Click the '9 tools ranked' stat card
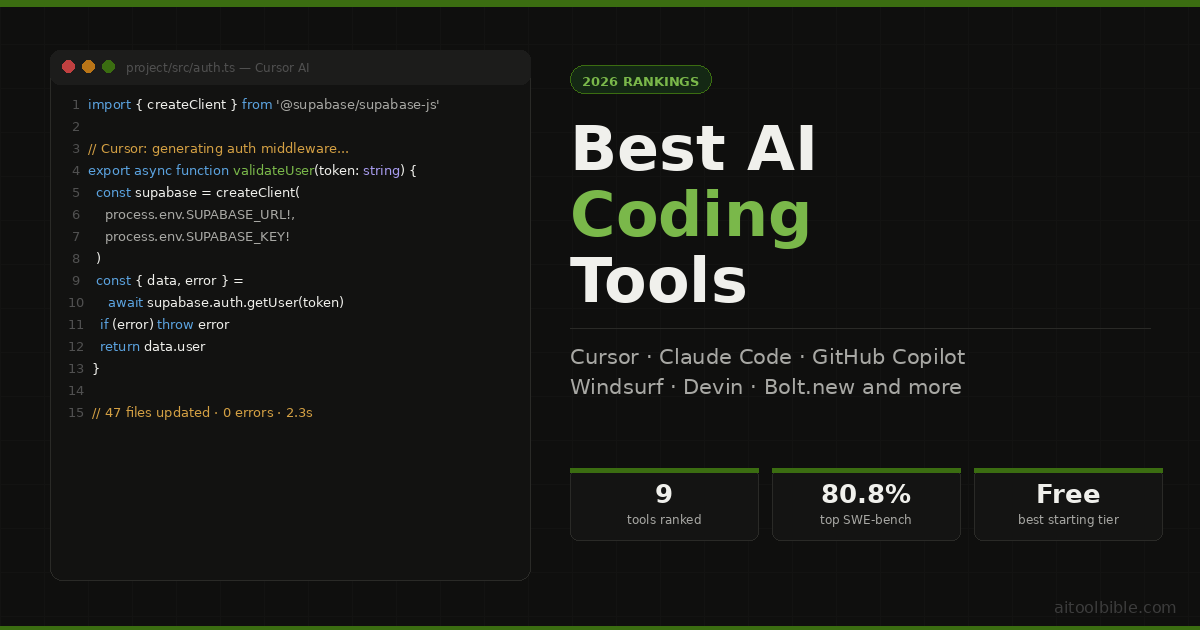The height and width of the screenshot is (630, 1200). (x=664, y=504)
